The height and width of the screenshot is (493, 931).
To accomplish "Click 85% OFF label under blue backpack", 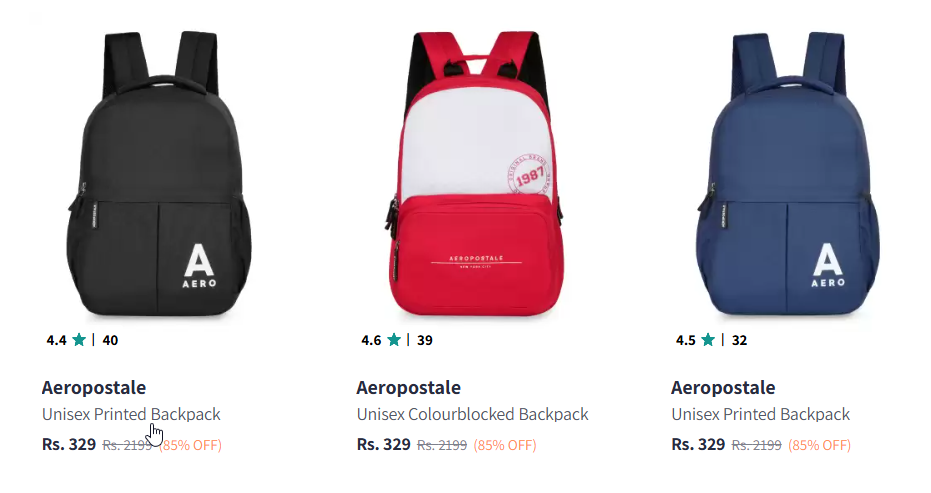I will (x=819, y=445).
